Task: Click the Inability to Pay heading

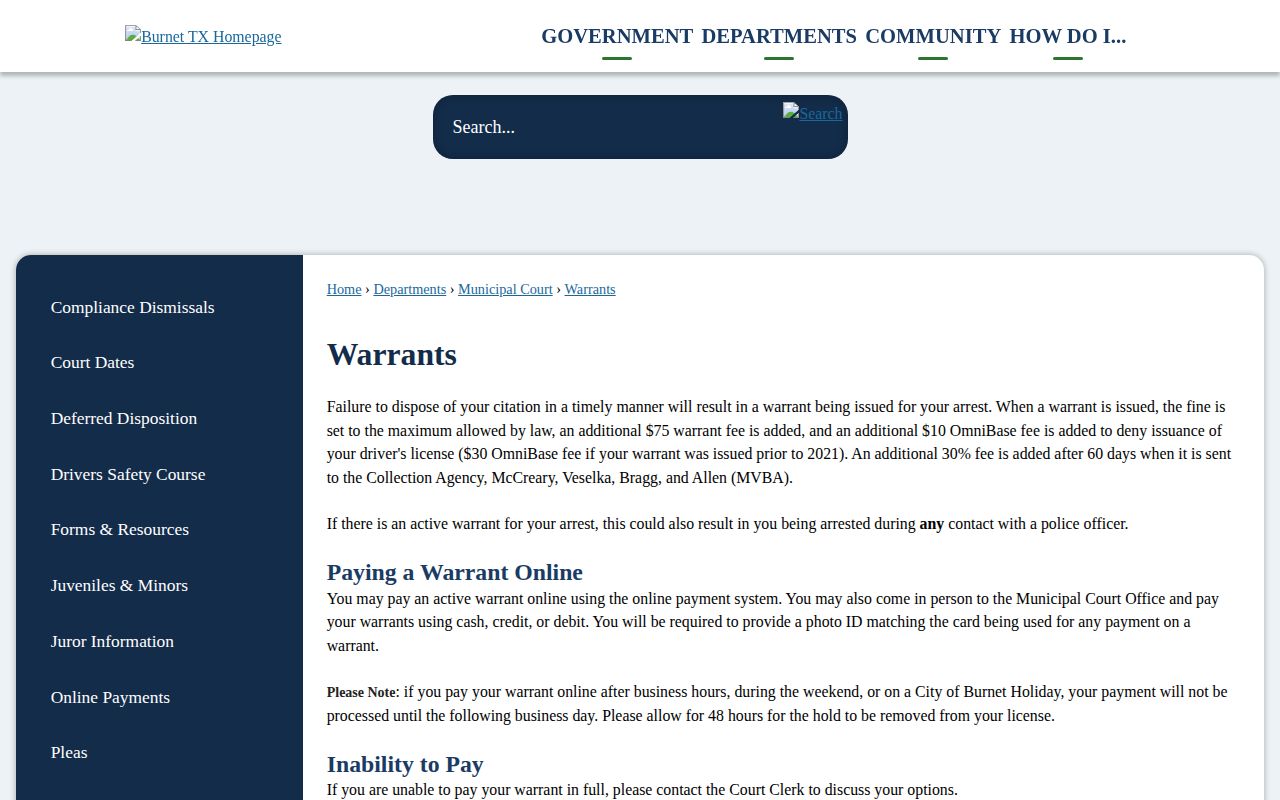Action: coord(405,764)
